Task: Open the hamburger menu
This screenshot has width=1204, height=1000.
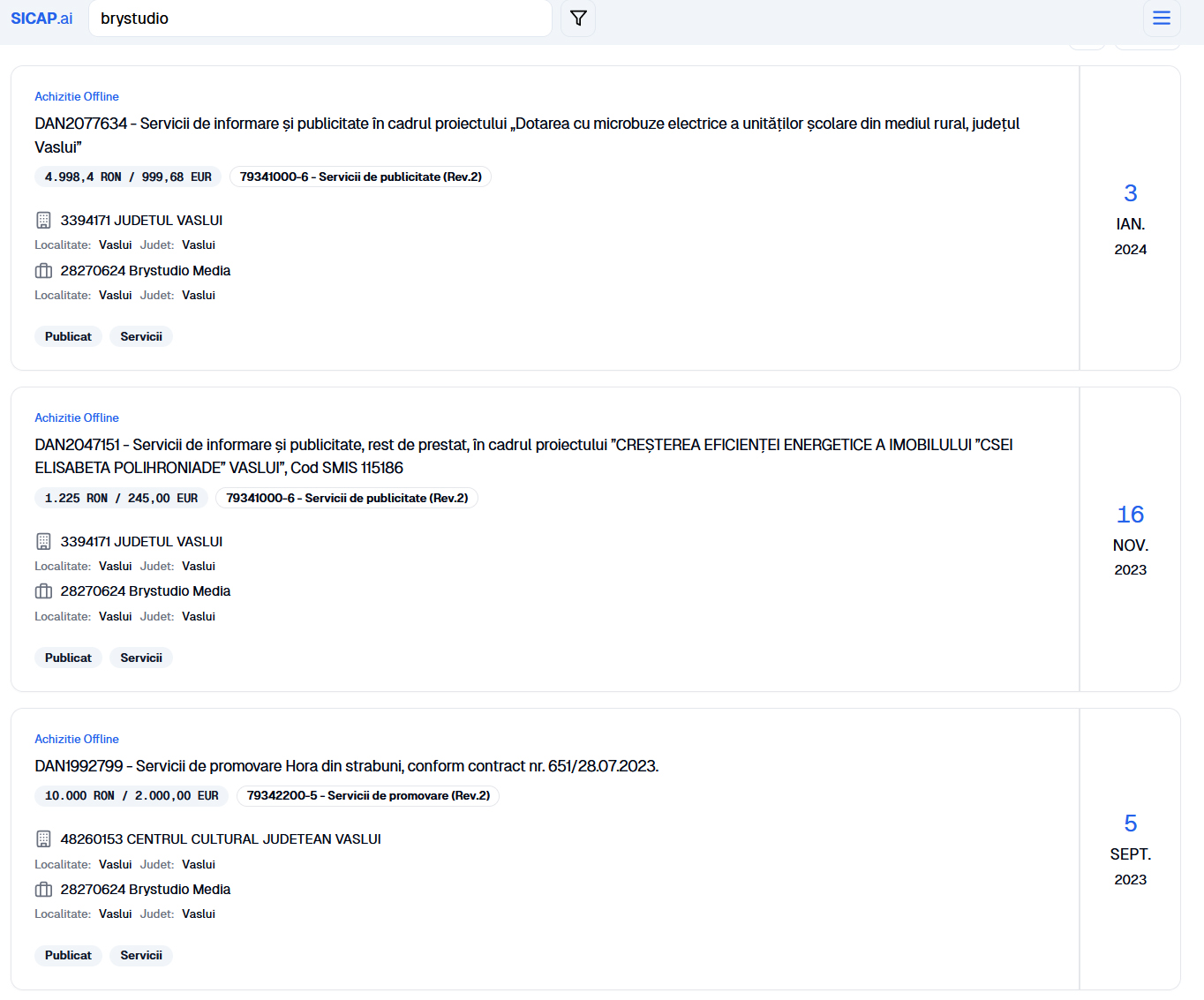Action: [1161, 19]
